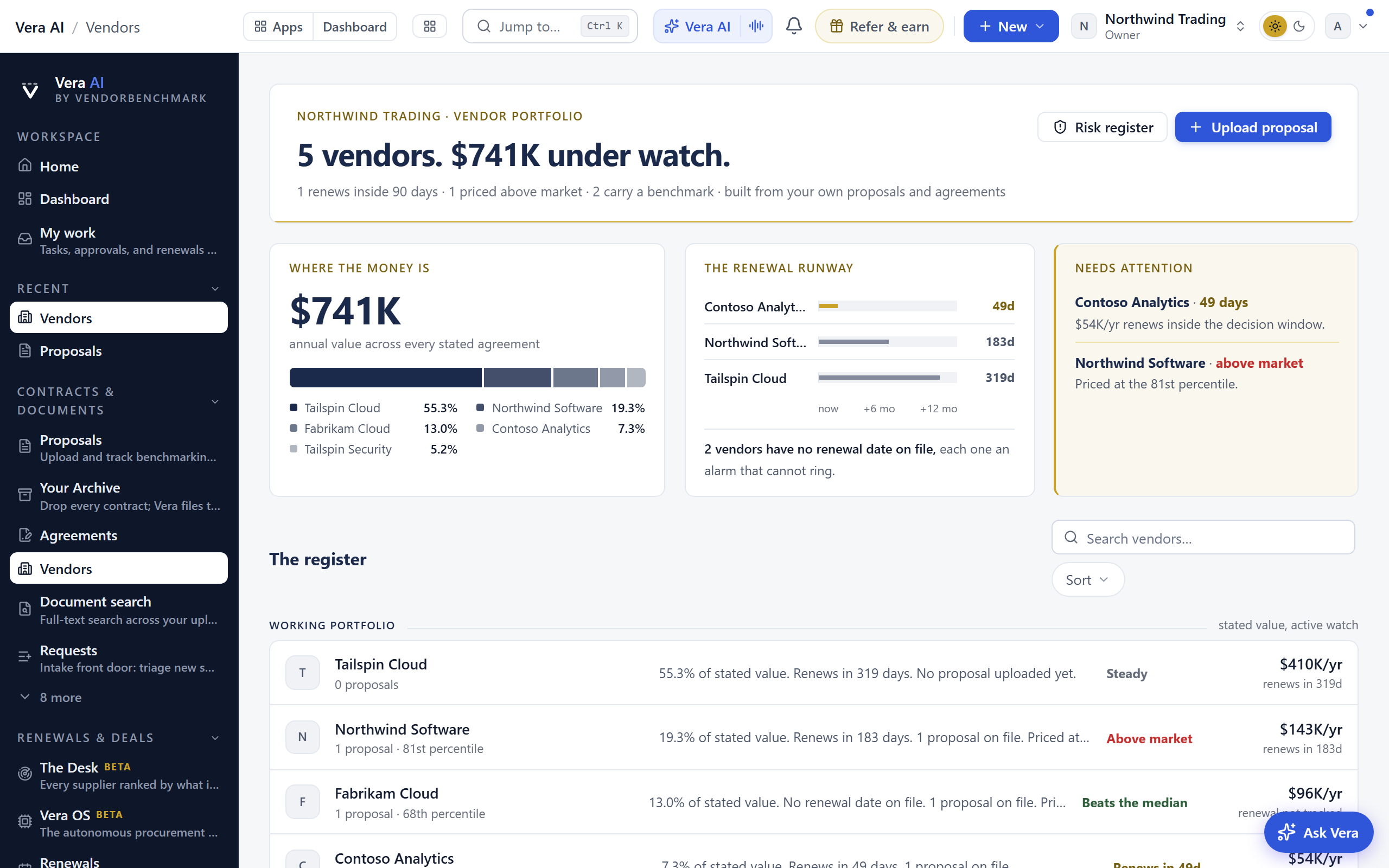The width and height of the screenshot is (1389, 868).
Task: Click Vera AI breadcrumb link
Action: pyautogui.click(x=40, y=27)
